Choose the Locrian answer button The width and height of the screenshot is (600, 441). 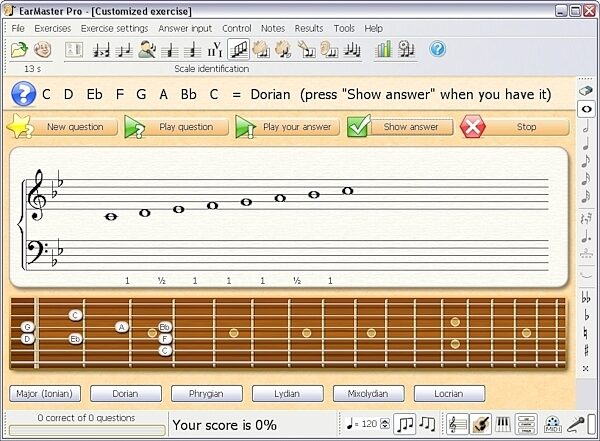[449, 394]
